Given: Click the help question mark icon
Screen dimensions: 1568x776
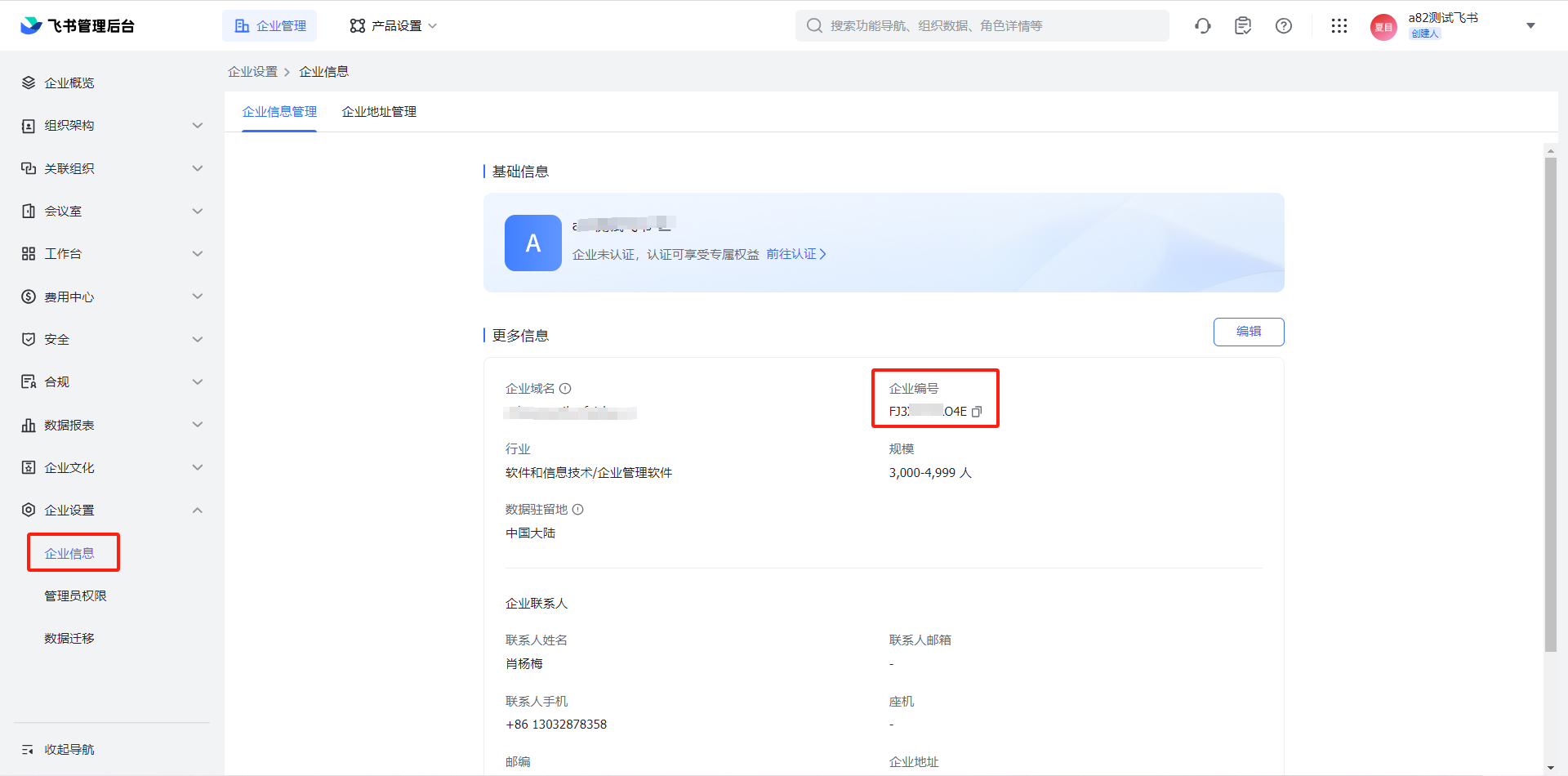Looking at the screenshot, I should pyautogui.click(x=1284, y=26).
